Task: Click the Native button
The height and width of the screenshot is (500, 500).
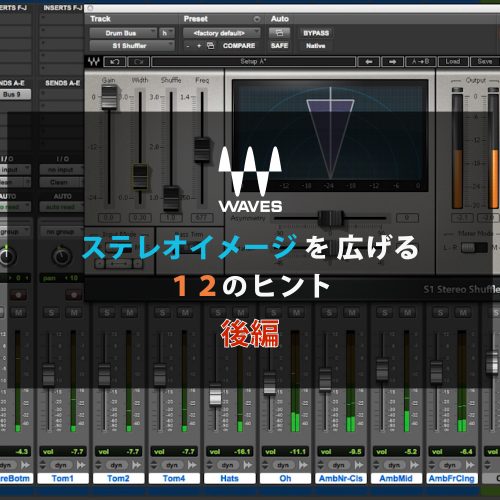Action: [x=316, y=46]
